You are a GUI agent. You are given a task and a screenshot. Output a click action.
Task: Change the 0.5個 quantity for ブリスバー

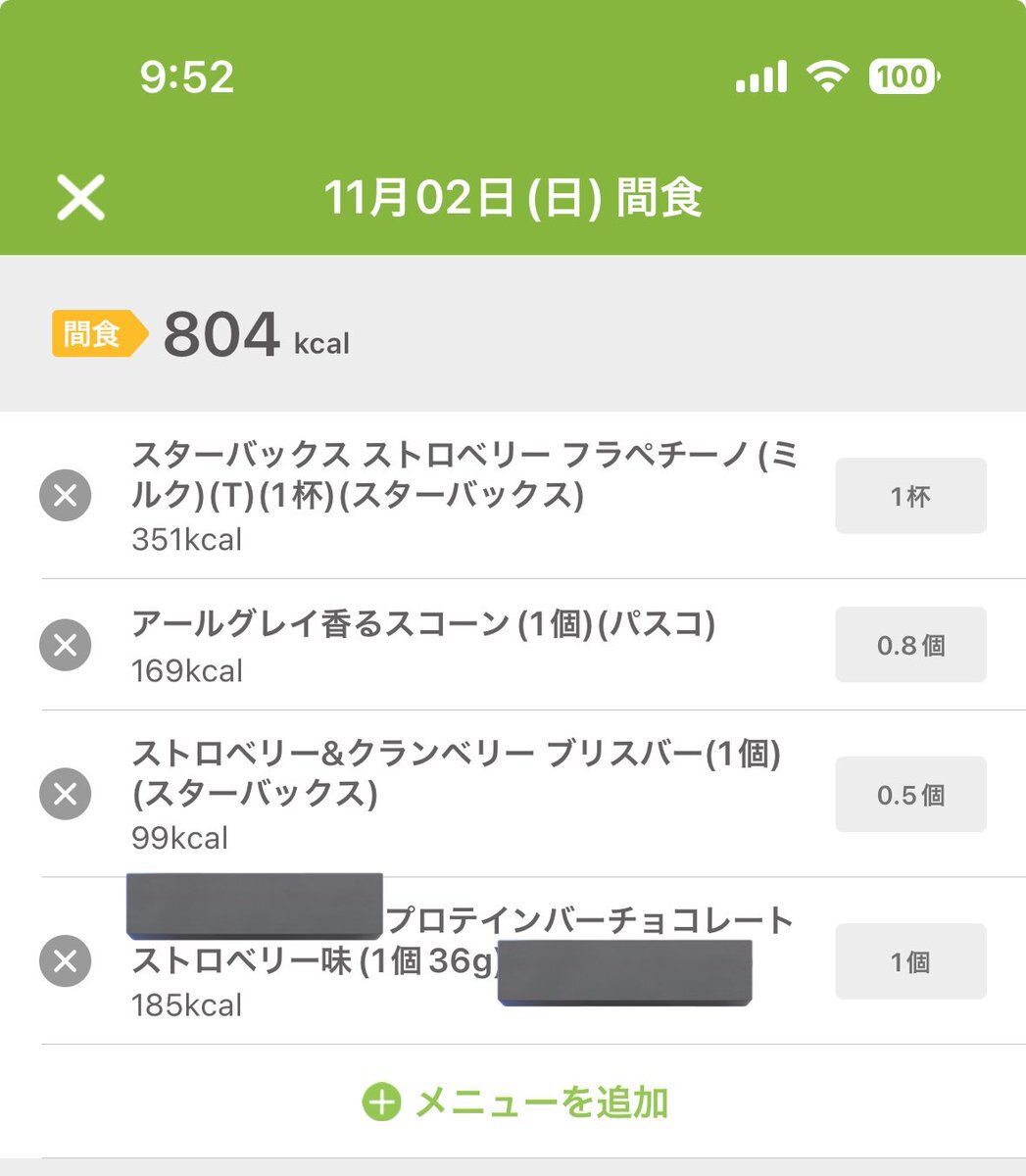(x=910, y=794)
